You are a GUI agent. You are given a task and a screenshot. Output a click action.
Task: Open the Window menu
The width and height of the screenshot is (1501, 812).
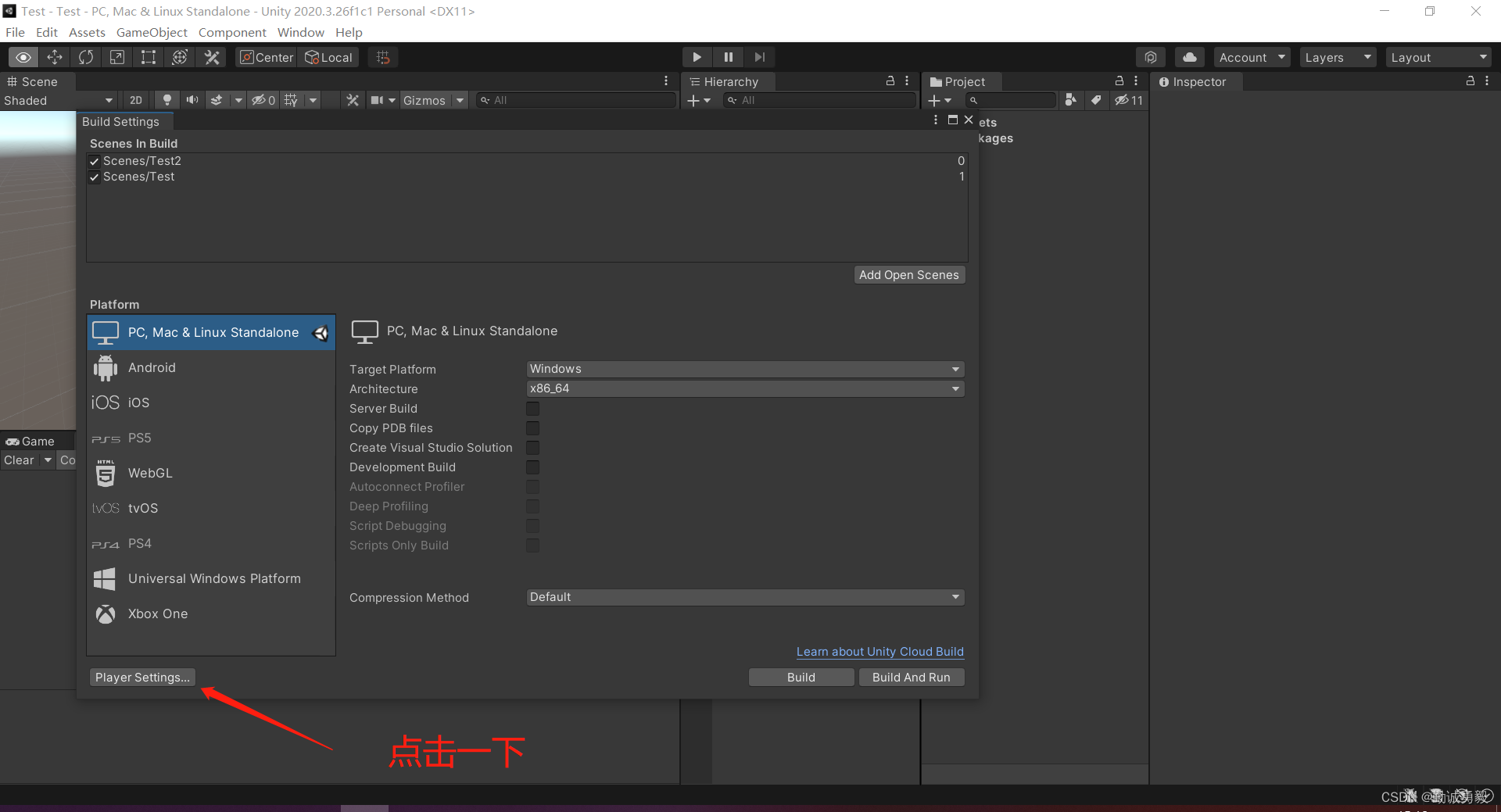(x=300, y=32)
